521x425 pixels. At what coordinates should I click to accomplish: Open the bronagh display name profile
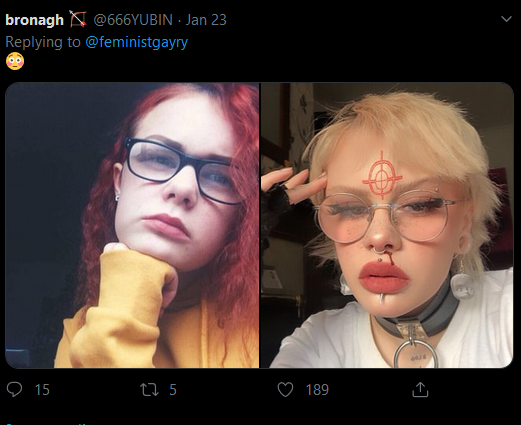(x=34, y=20)
